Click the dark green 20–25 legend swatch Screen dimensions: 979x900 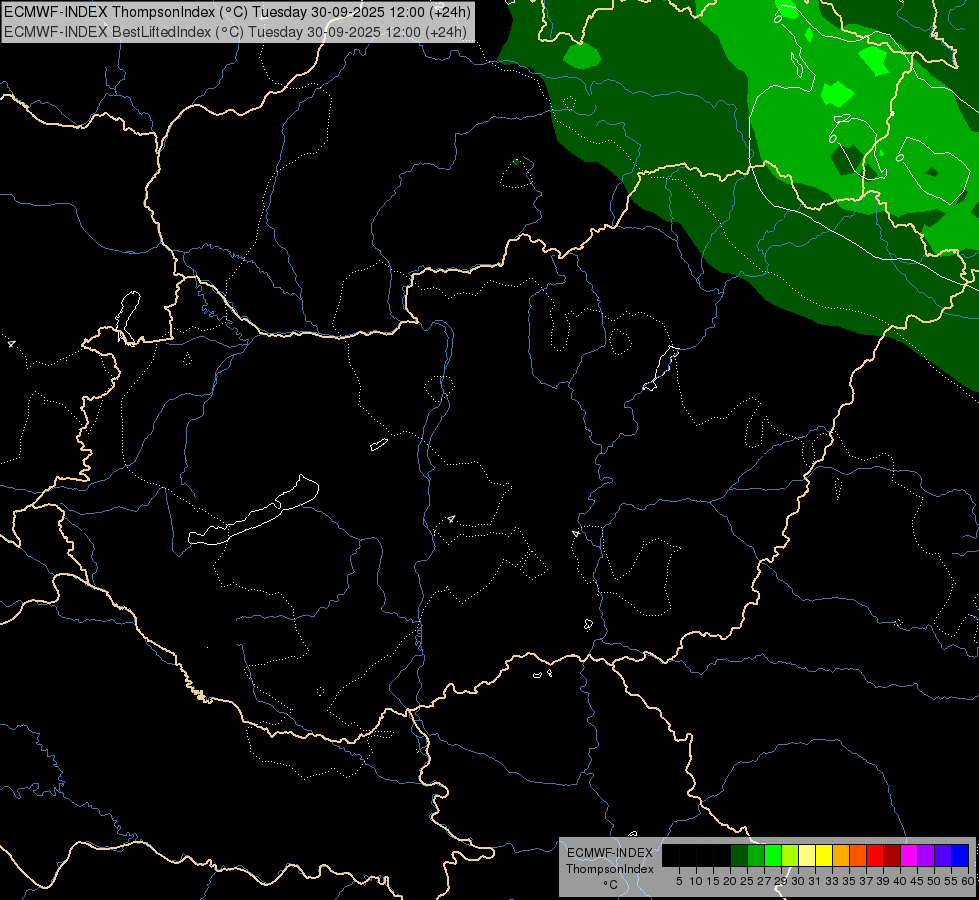tap(739, 855)
